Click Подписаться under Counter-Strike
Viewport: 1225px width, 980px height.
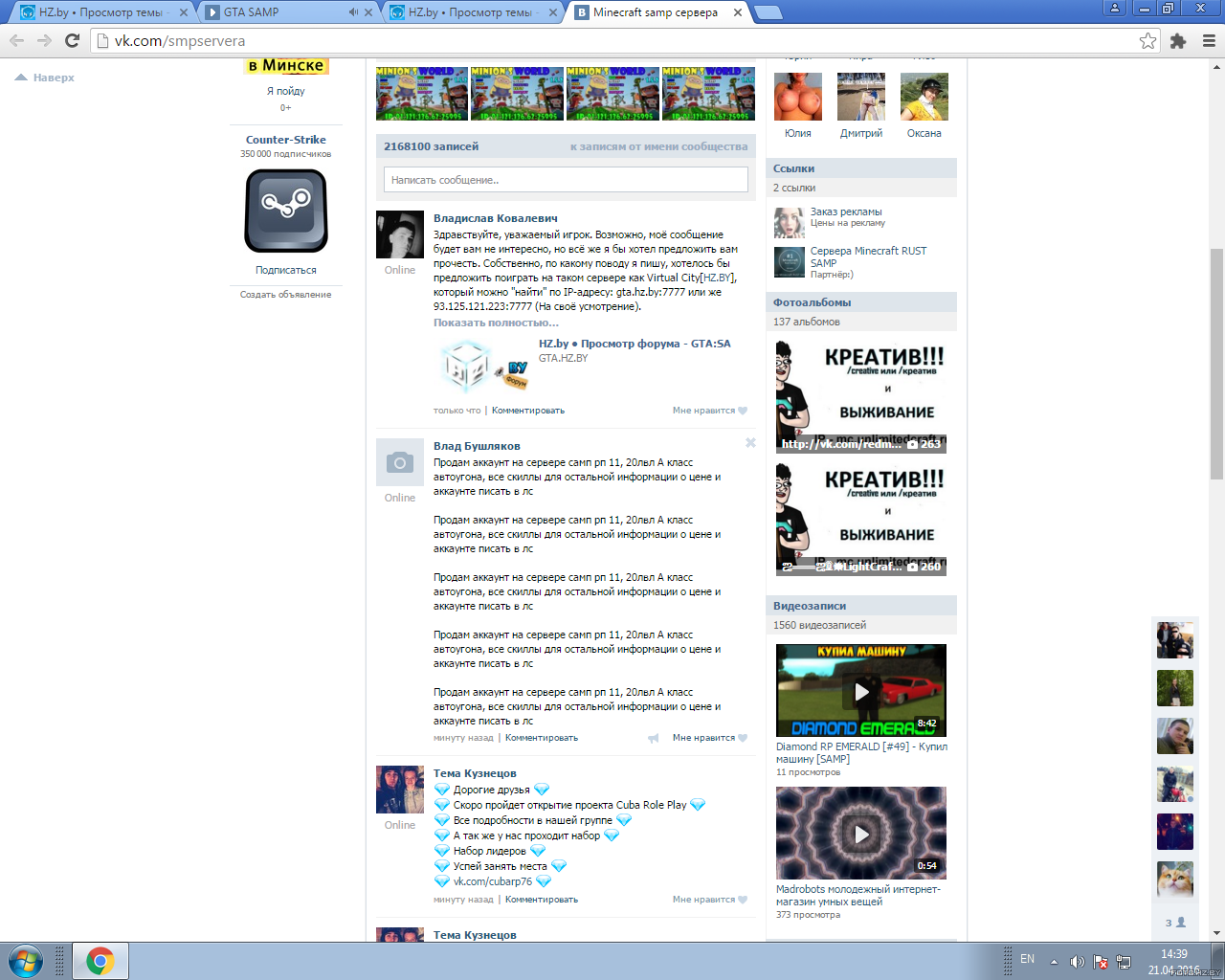pyautogui.click(x=285, y=270)
